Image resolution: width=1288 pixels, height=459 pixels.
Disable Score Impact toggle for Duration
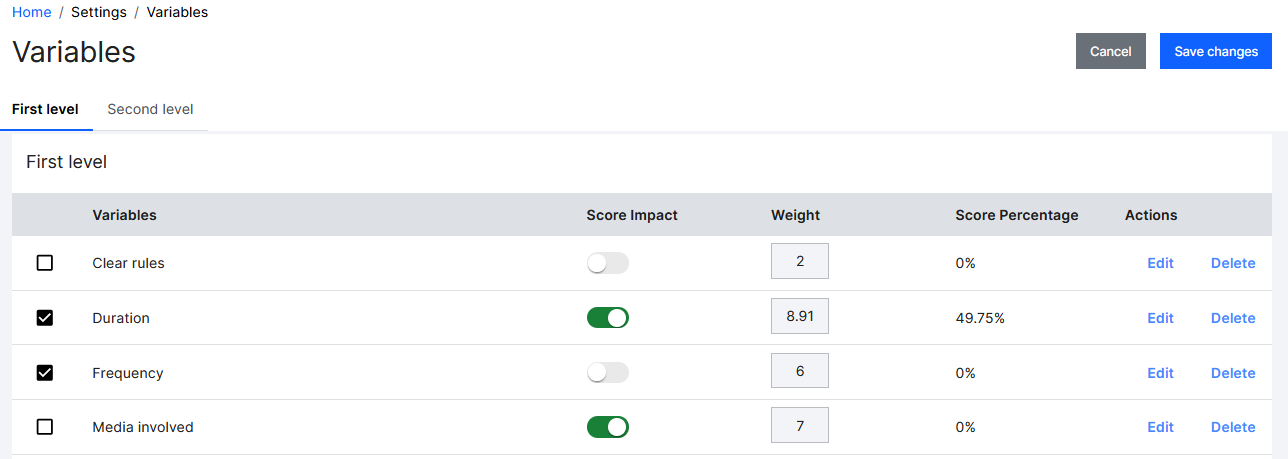click(x=607, y=318)
